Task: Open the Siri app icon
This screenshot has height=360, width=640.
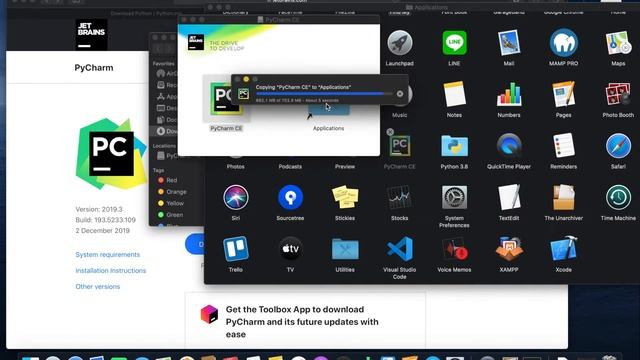Action: pos(236,198)
